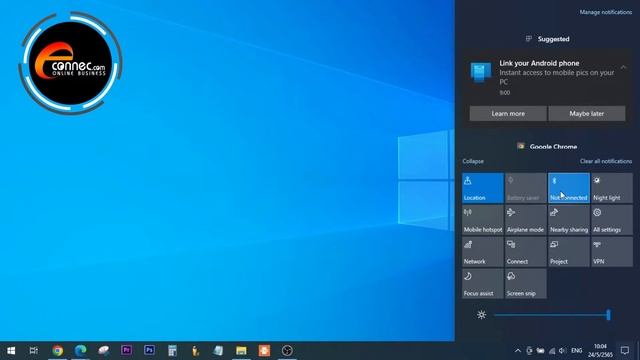Launch Google Chrome from the taskbar
Viewport: 640px width, 360px height.
58,351
